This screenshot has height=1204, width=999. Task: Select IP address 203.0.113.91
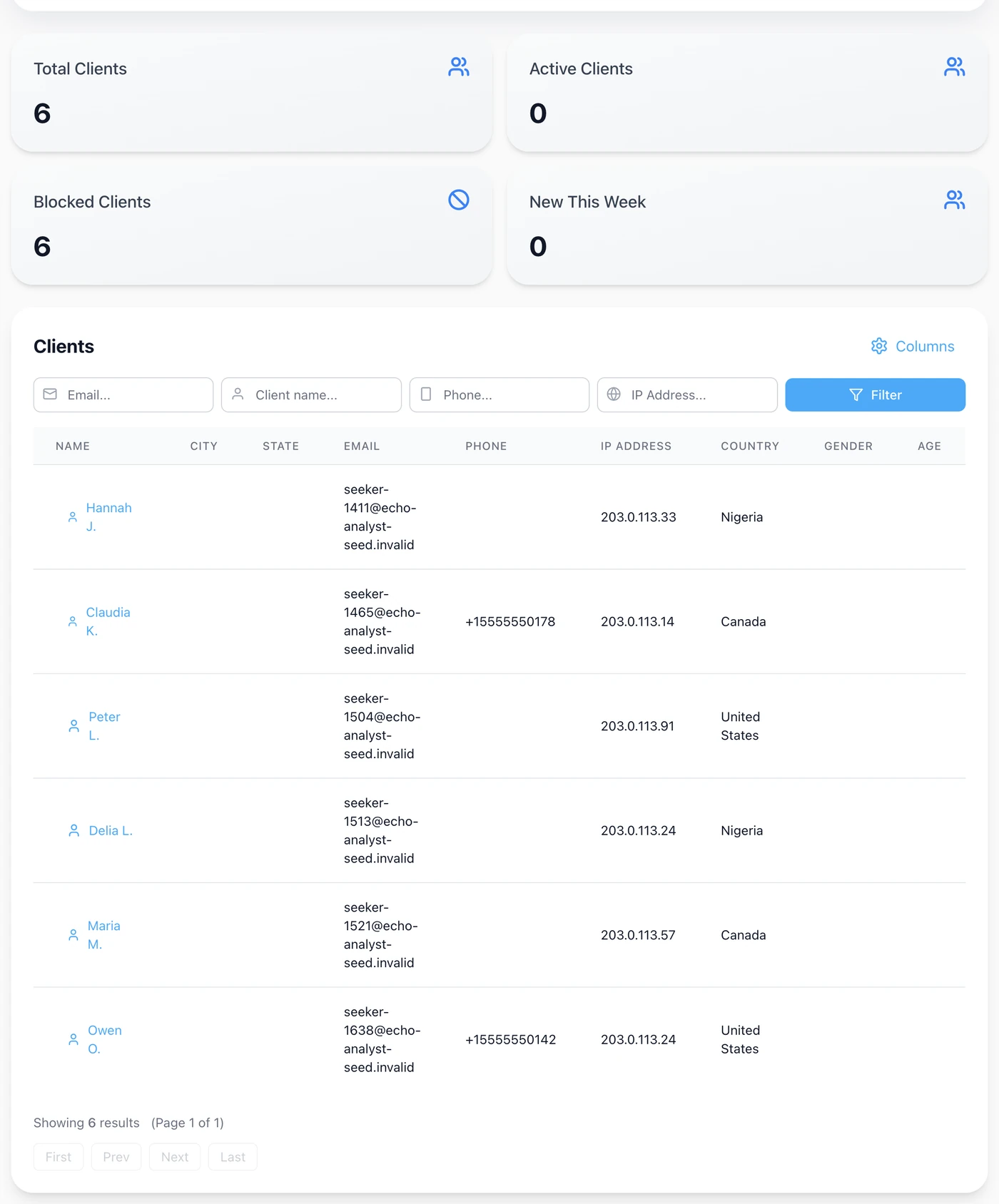(x=637, y=726)
